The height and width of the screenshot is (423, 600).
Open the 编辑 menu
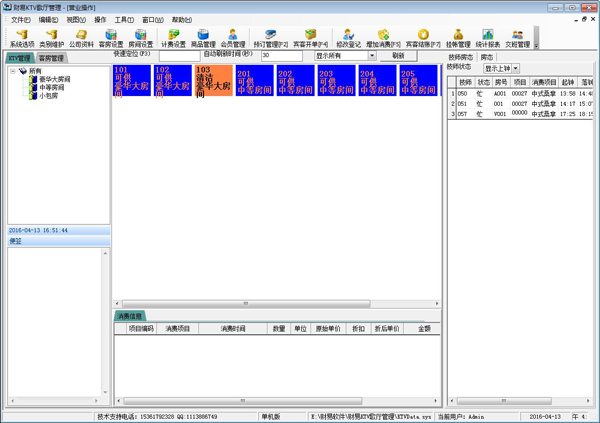pos(48,20)
